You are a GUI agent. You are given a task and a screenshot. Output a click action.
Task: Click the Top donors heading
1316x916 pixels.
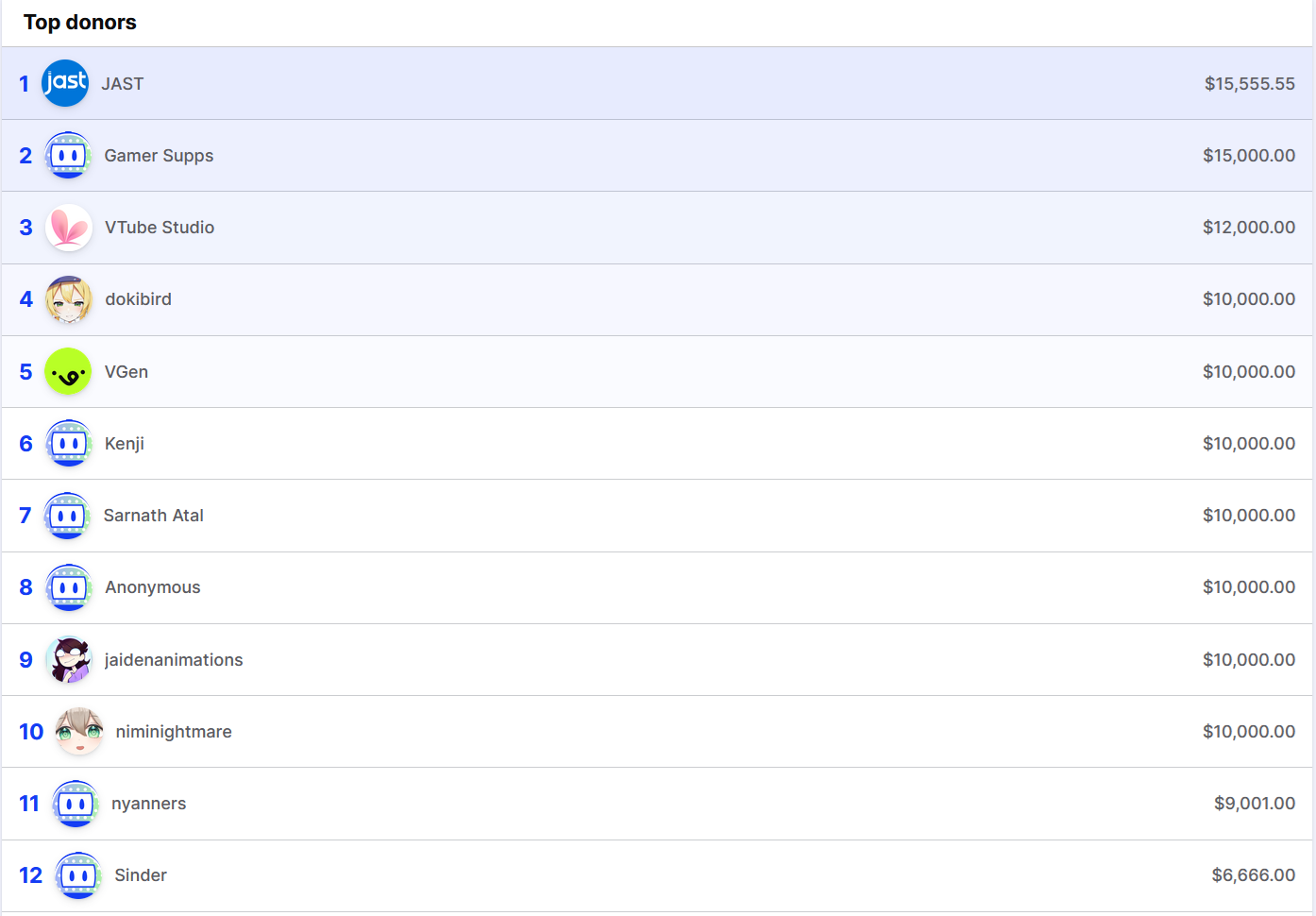[80, 23]
